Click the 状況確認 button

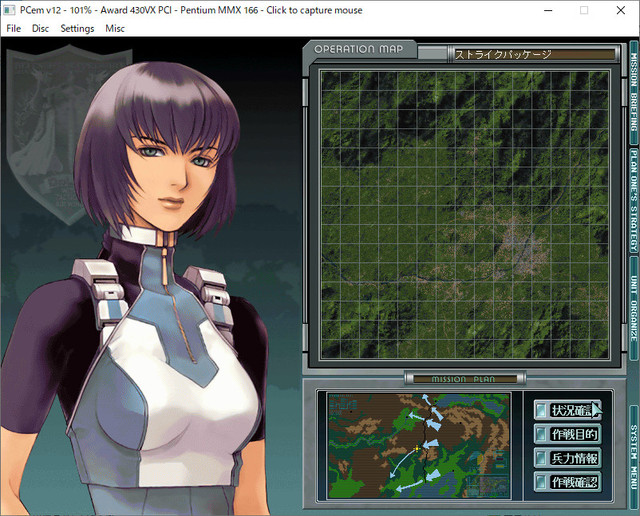(567, 410)
